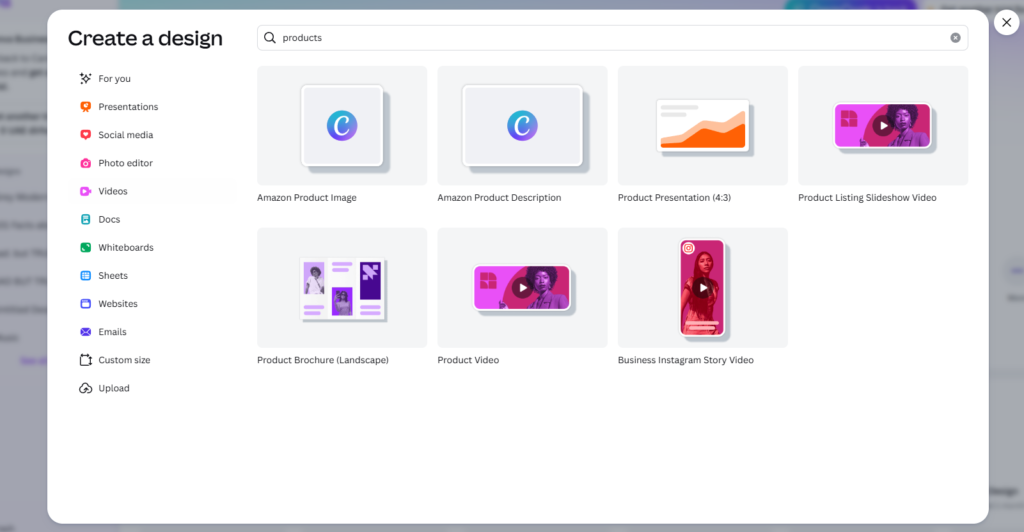Viewport: 1024px width, 532px height.
Task: Click the search field containing products
Action: pyautogui.click(x=600, y=38)
